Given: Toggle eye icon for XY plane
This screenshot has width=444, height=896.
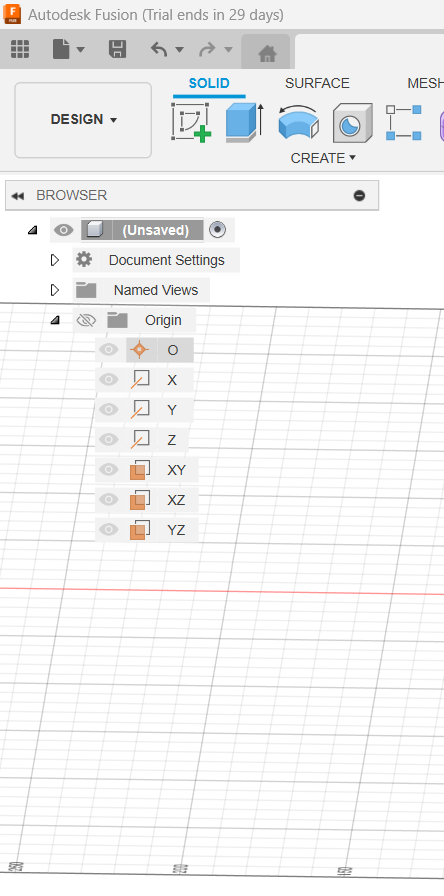Looking at the screenshot, I should [x=109, y=469].
